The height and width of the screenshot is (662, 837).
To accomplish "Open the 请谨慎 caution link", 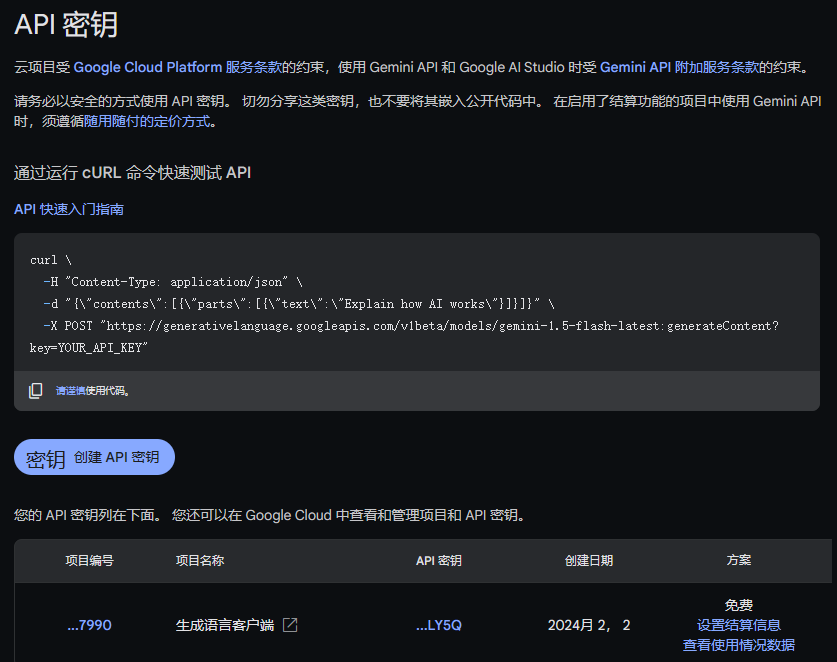I will (70, 391).
